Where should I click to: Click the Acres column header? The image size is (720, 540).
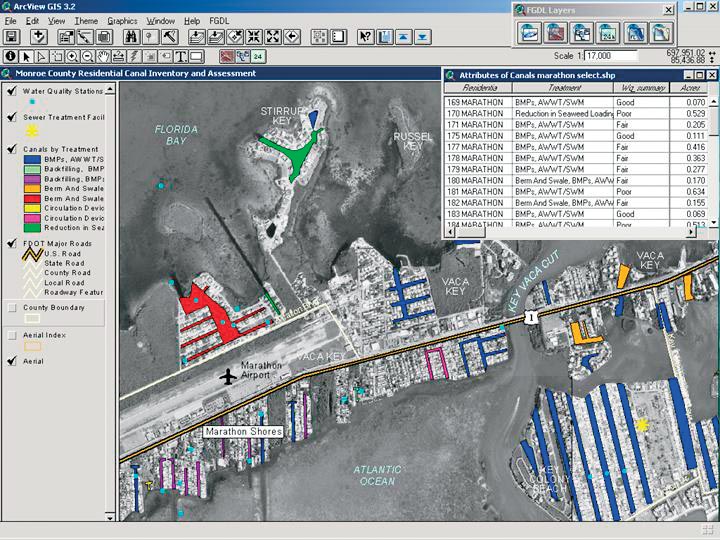click(x=689, y=88)
